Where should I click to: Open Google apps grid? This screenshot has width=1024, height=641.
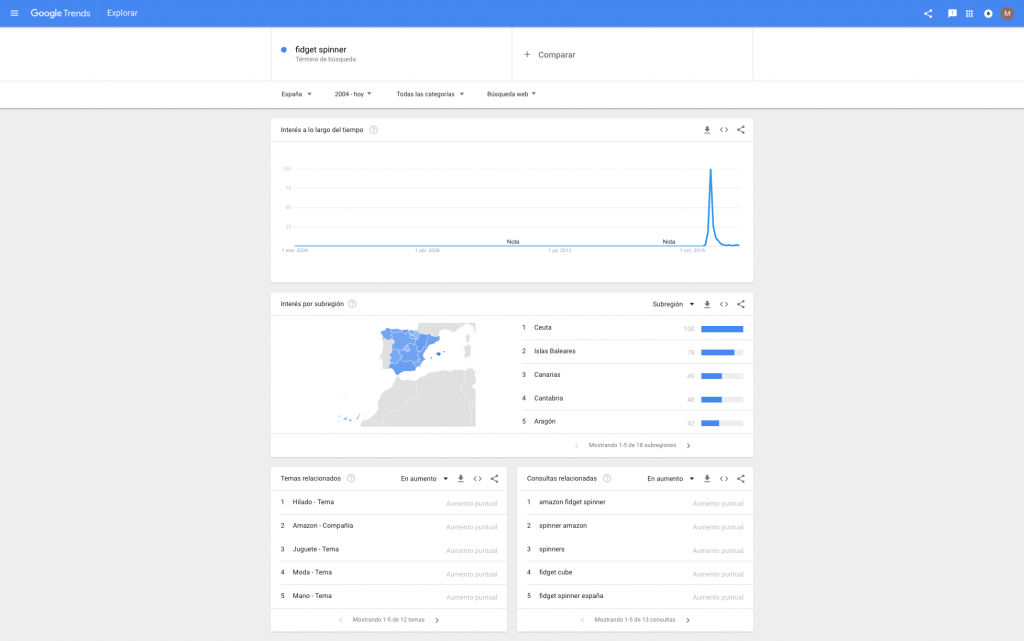969,13
